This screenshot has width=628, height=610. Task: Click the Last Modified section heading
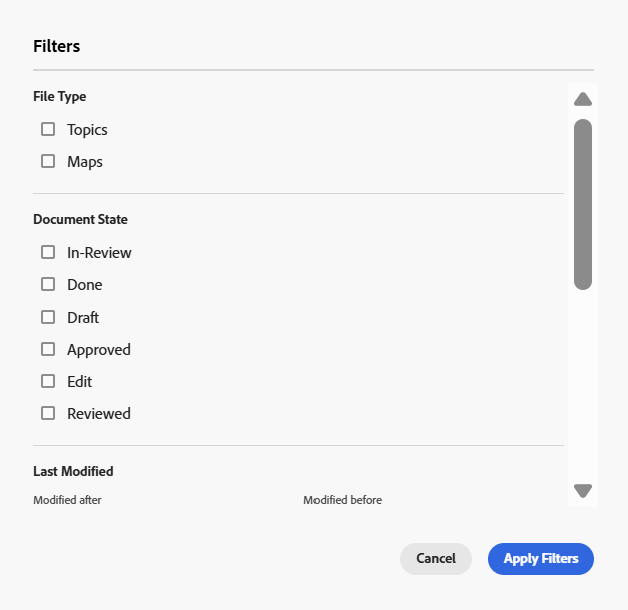tap(73, 471)
